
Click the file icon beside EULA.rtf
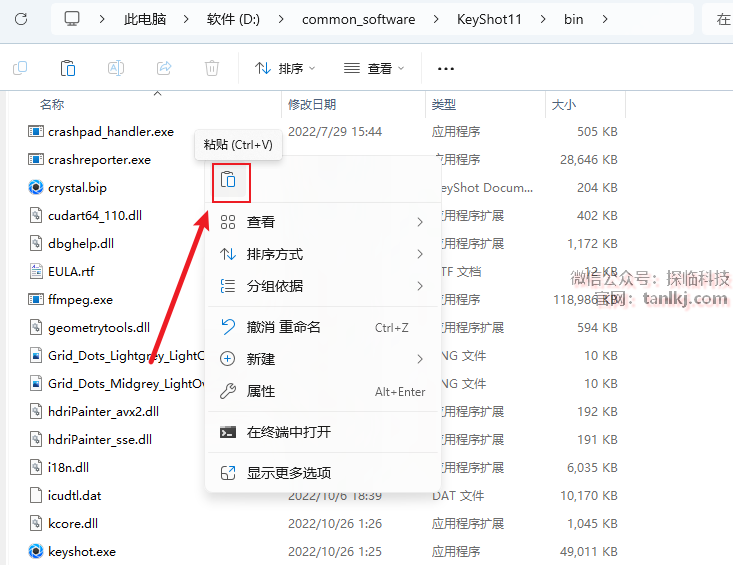[x=36, y=272]
